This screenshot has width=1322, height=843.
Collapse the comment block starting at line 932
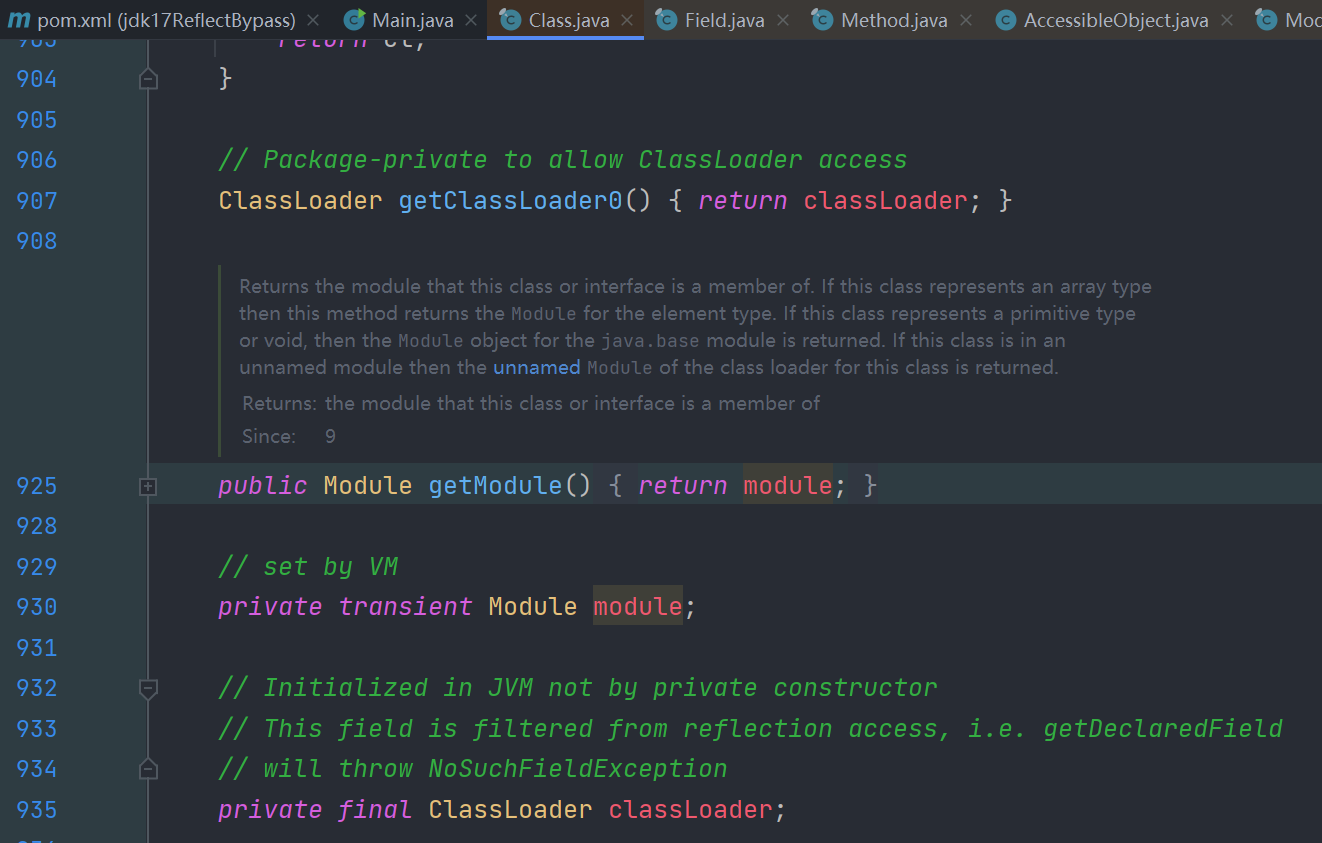[148, 688]
